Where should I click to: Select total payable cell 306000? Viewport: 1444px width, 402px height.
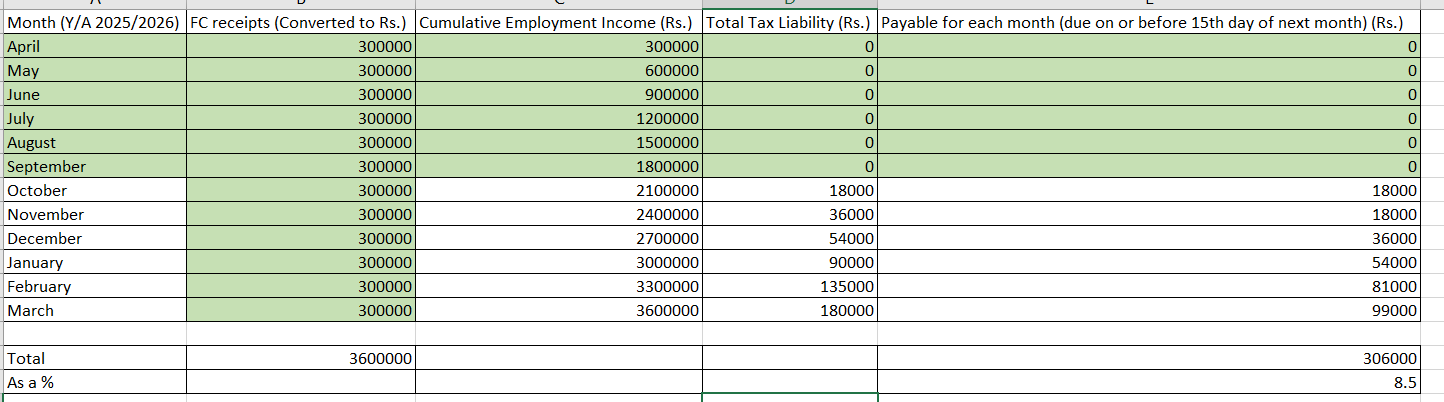click(x=1148, y=358)
